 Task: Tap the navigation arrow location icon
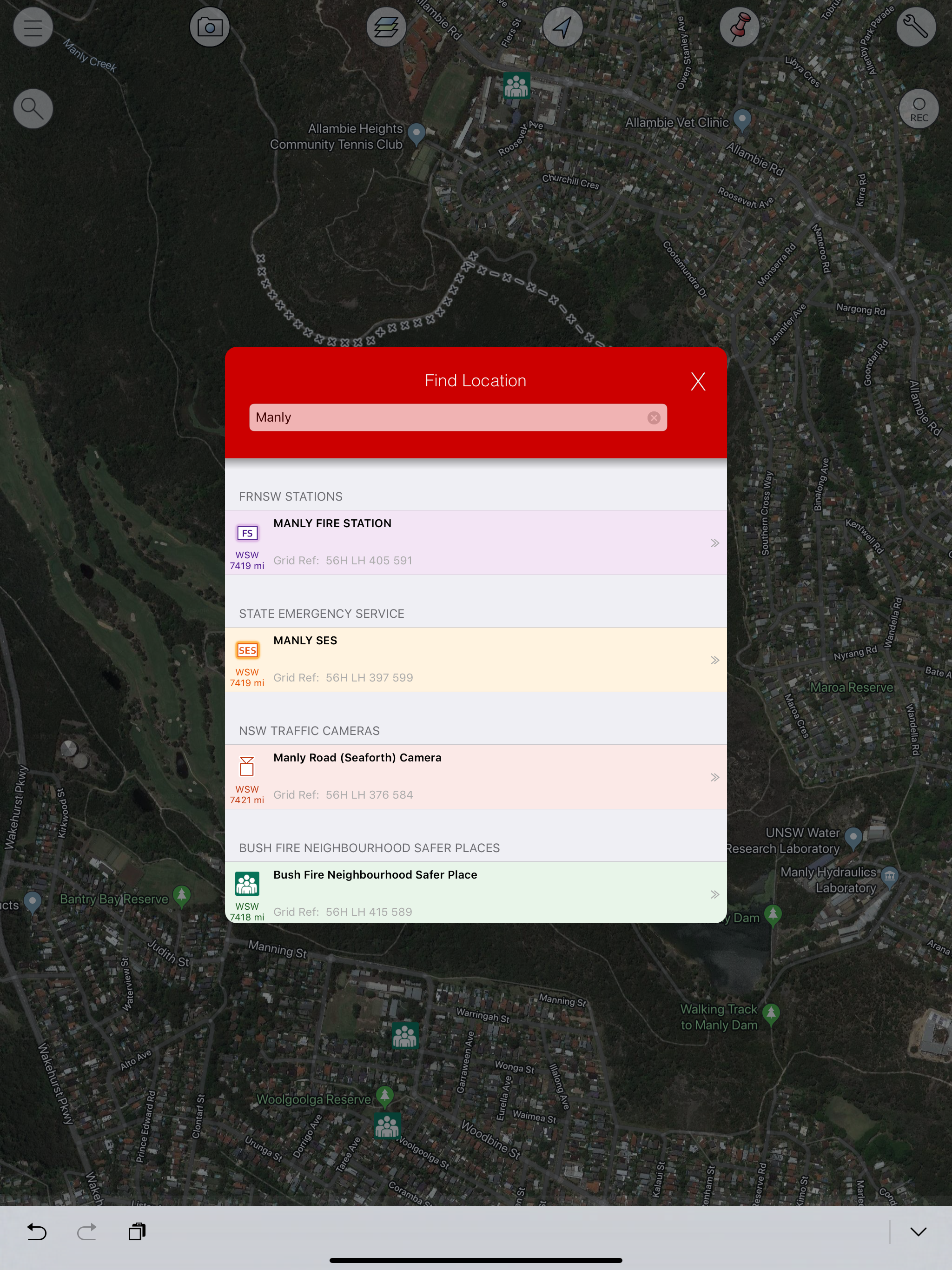coord(563,27)
